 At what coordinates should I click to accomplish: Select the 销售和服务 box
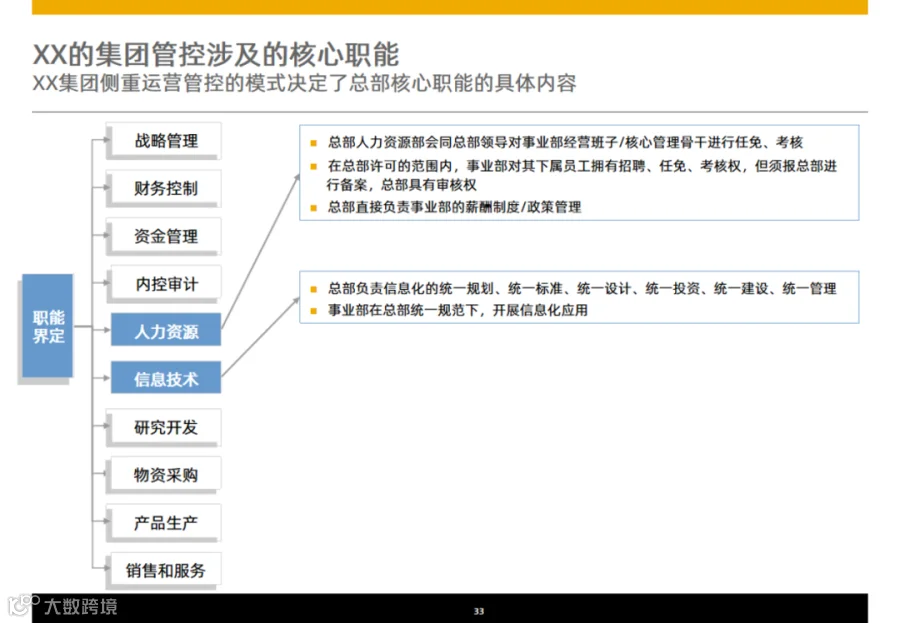coord(165,570)
